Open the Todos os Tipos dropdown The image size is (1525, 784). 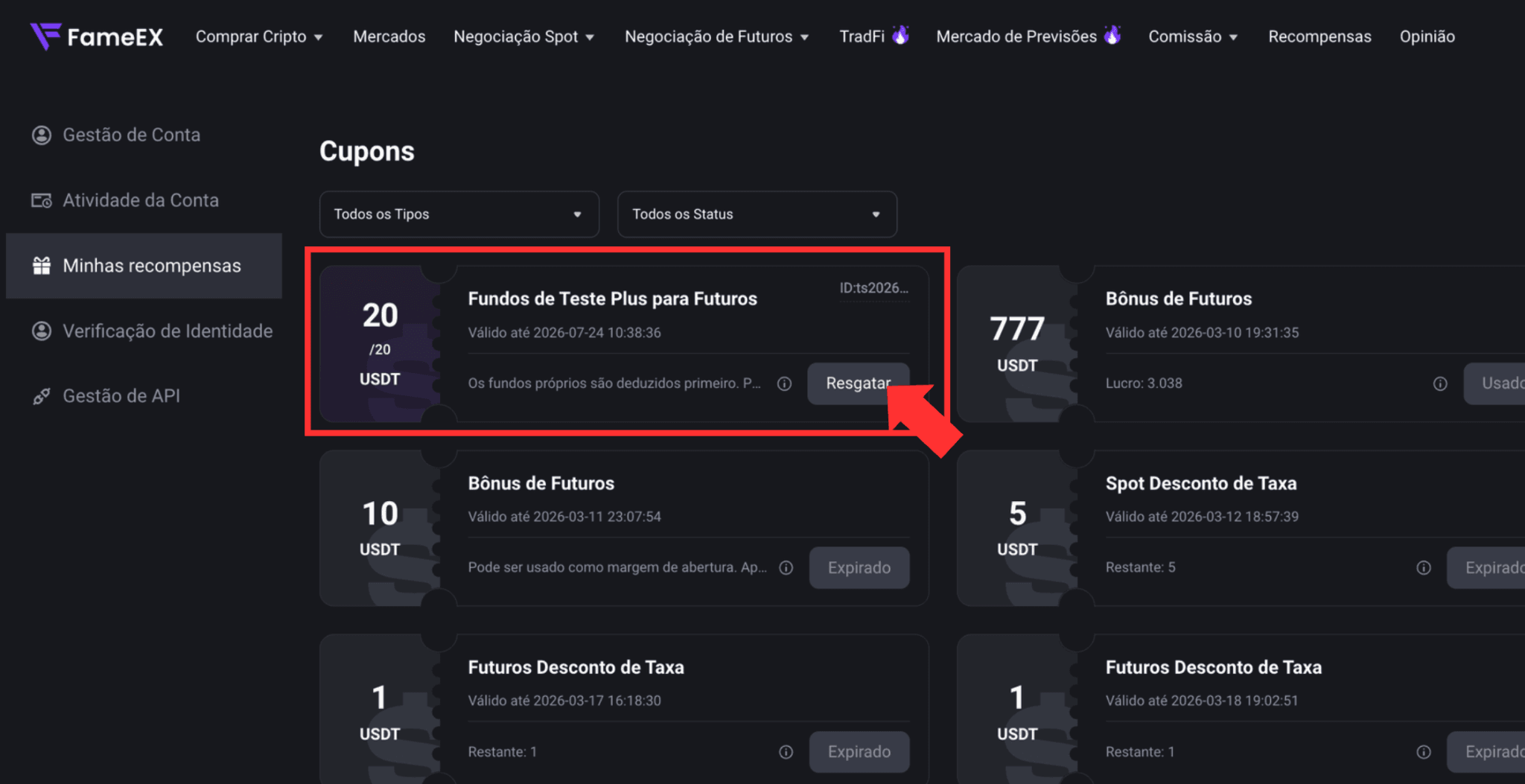[459, 214]
